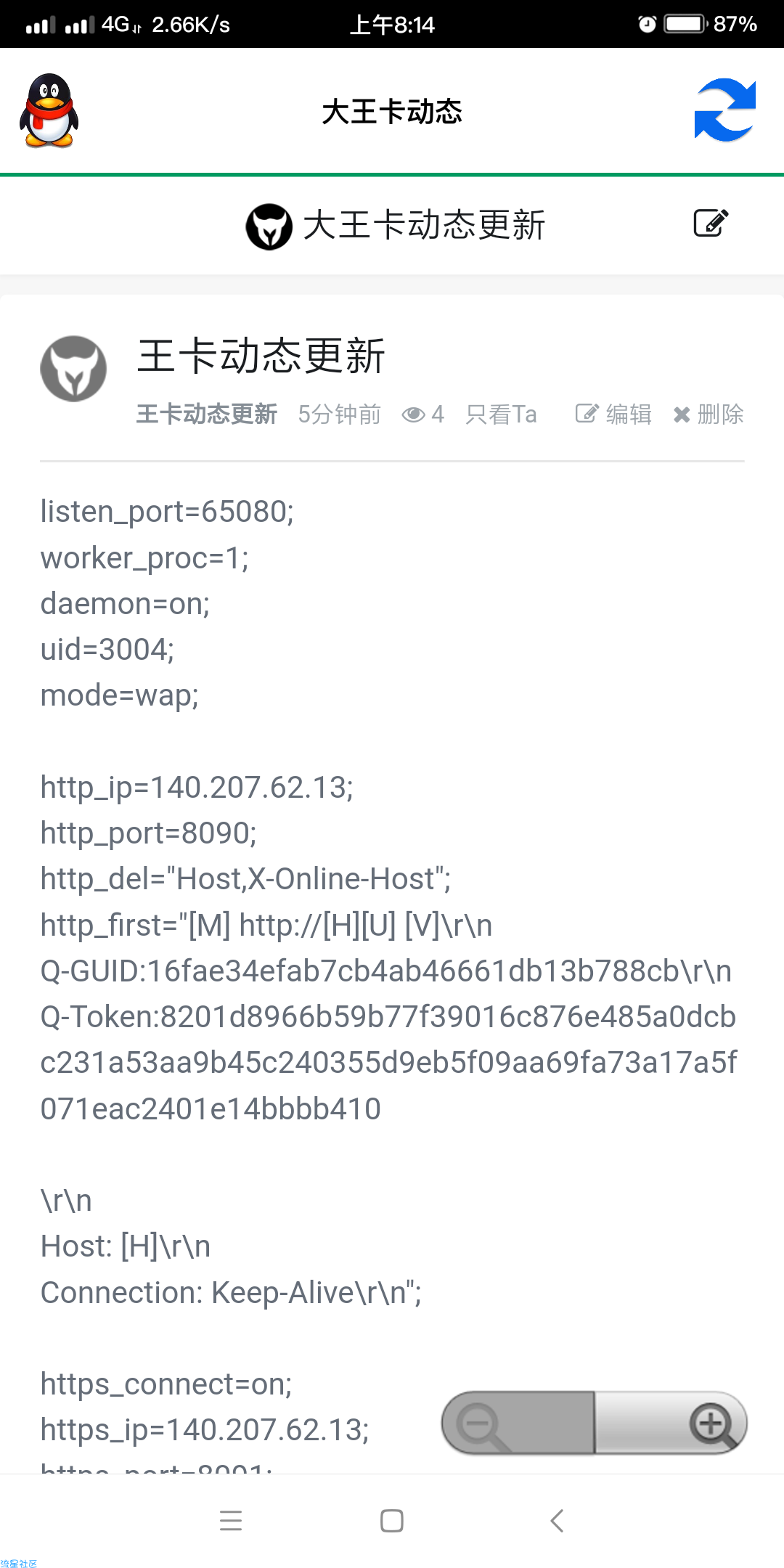Tap the QQ penguin icon

coord(49,111)
